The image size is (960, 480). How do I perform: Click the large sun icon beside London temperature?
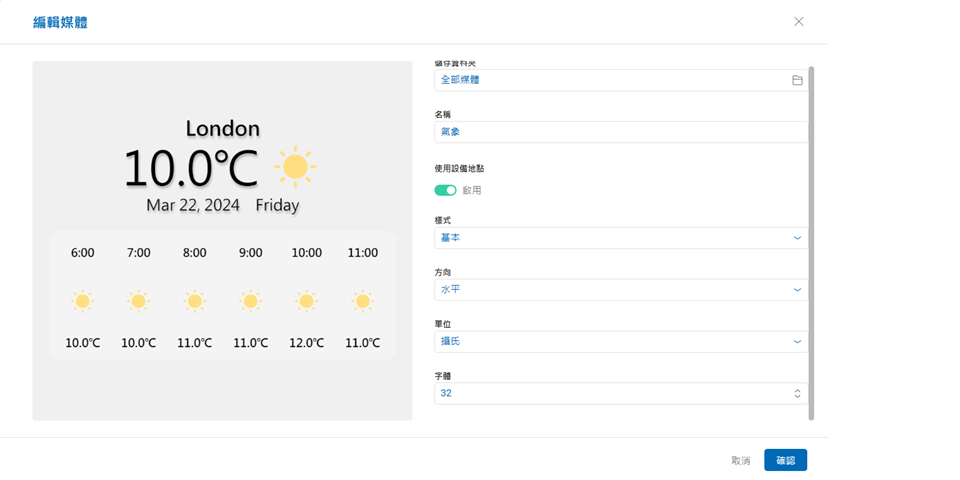295,168
